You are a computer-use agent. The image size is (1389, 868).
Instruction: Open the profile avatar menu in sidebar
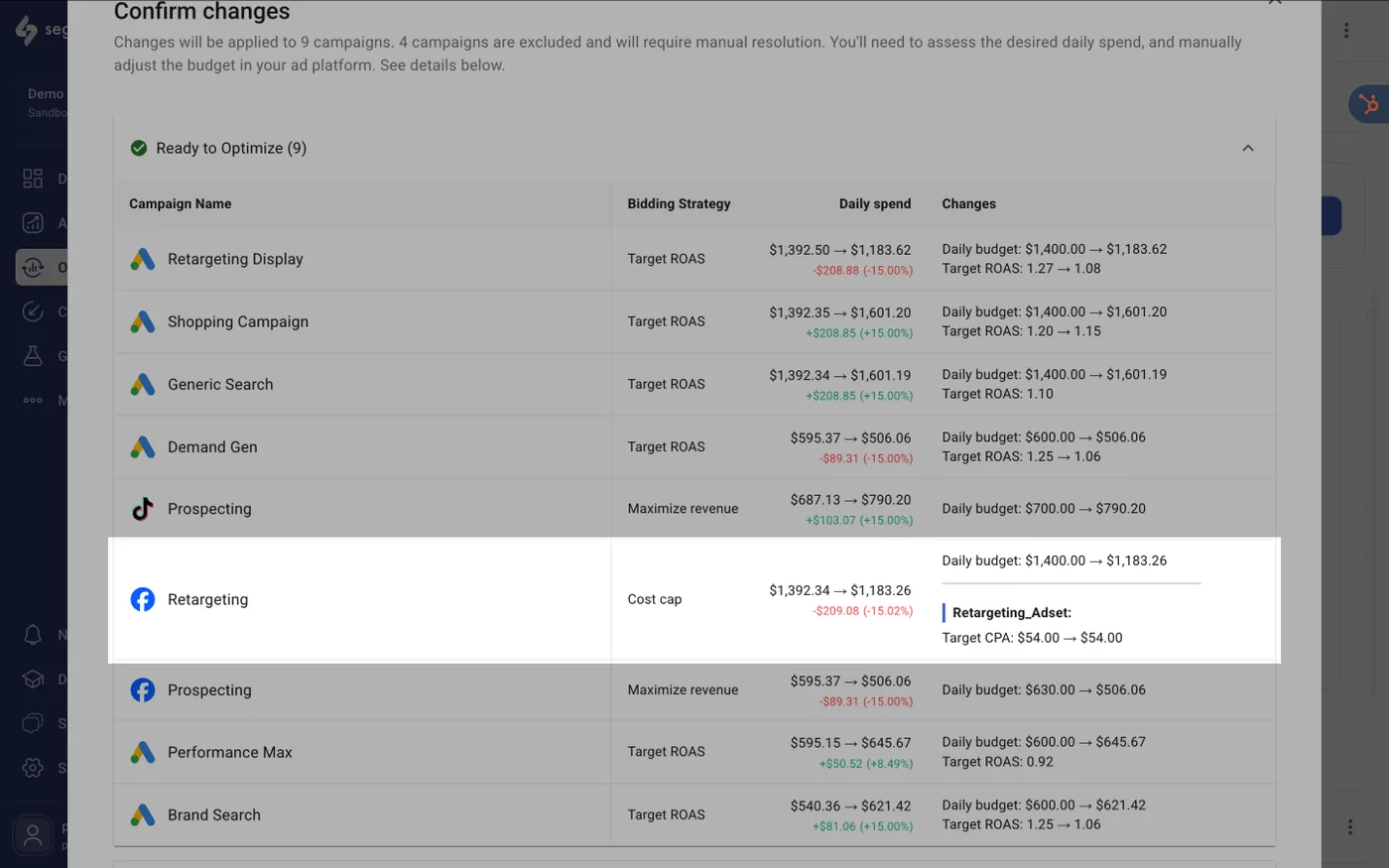click(x=33, y=834)
